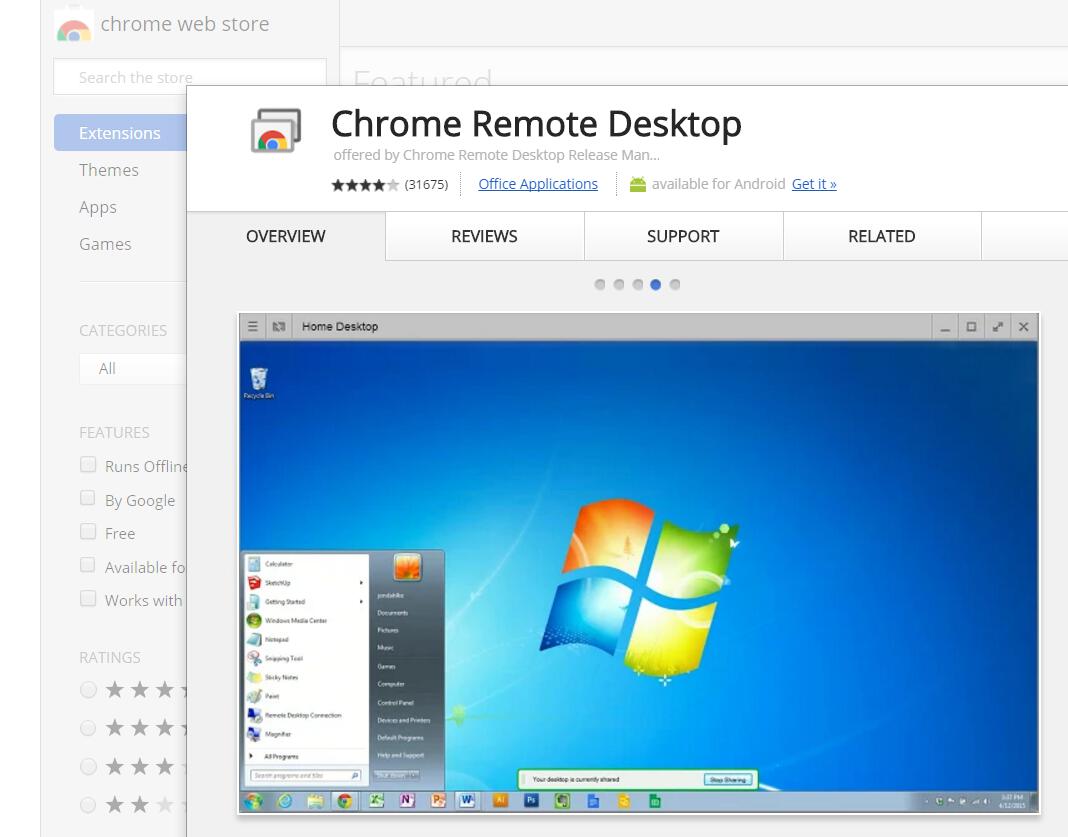Click the Chrome icon on the taskbar
Viewport: 1068px width, 837px height.
[345, 802]
